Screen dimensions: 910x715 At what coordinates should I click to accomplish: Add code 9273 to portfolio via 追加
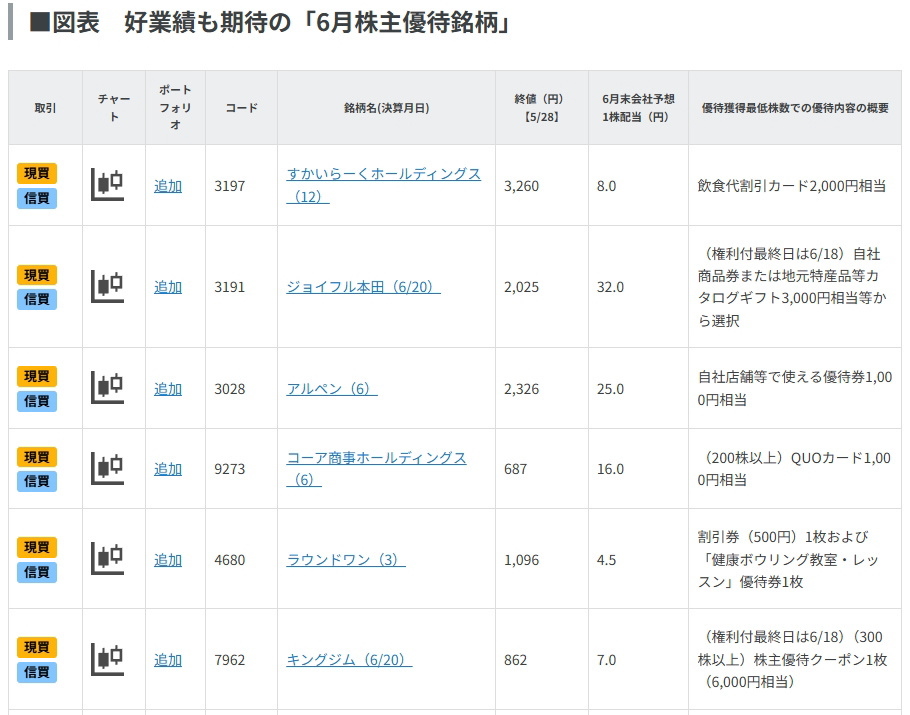(x=168, y=469)
